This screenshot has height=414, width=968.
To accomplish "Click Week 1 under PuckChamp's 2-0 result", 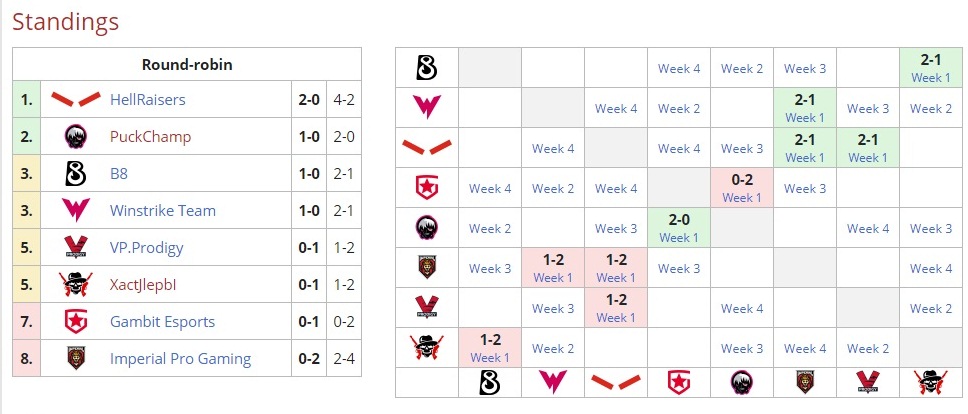I will click(x=679, y=238).
